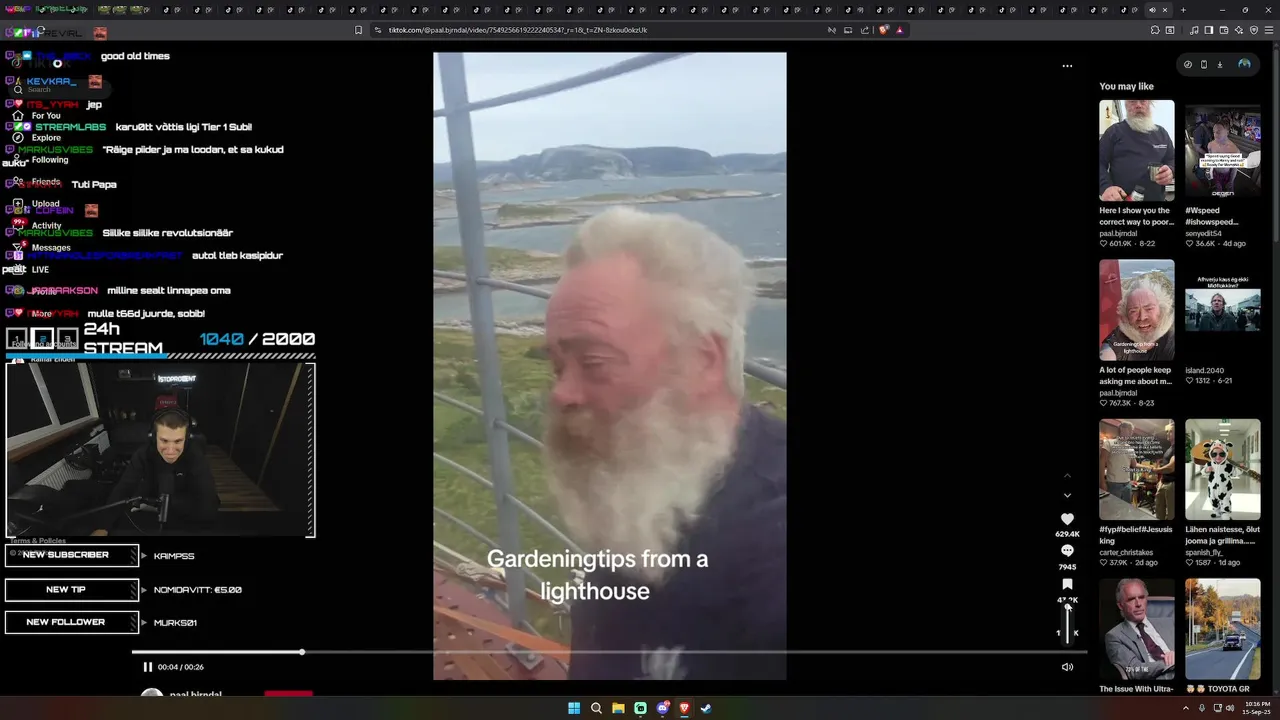The height and width of the screenshot is (720, 1280).
Task: Open Windows taskbar search
Action: [596, 708]
